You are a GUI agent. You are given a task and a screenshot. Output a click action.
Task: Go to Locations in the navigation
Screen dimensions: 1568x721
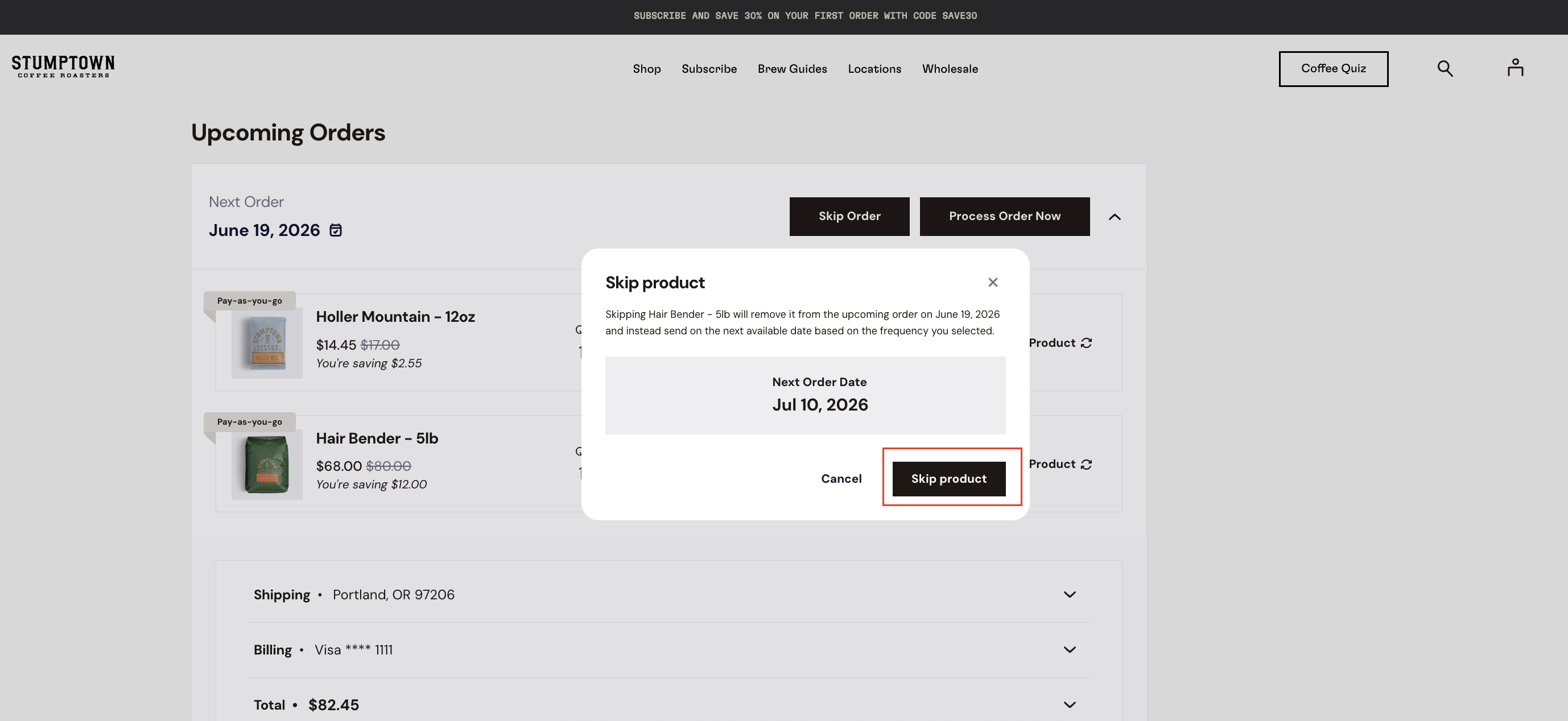tap(874, 69)
